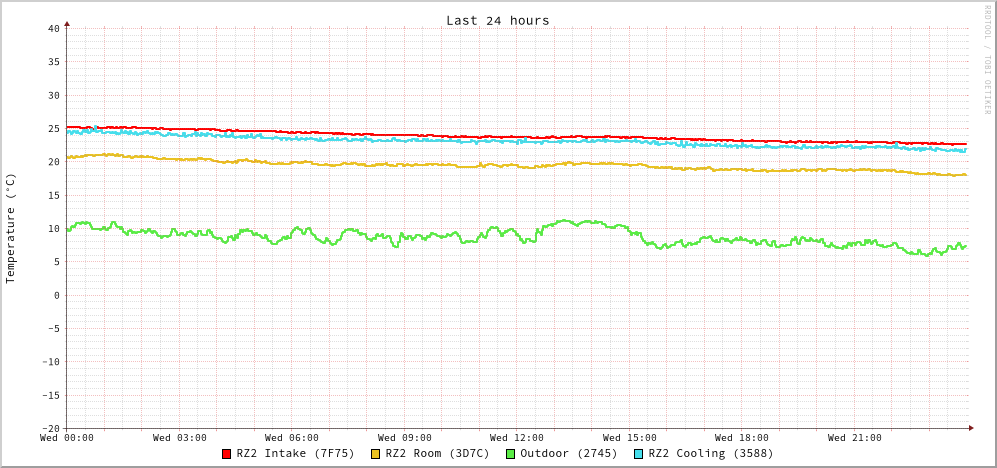997x468 pixels.
Task: Select the "Outdoor (2745)" legend label
Action: pos(568,454)
